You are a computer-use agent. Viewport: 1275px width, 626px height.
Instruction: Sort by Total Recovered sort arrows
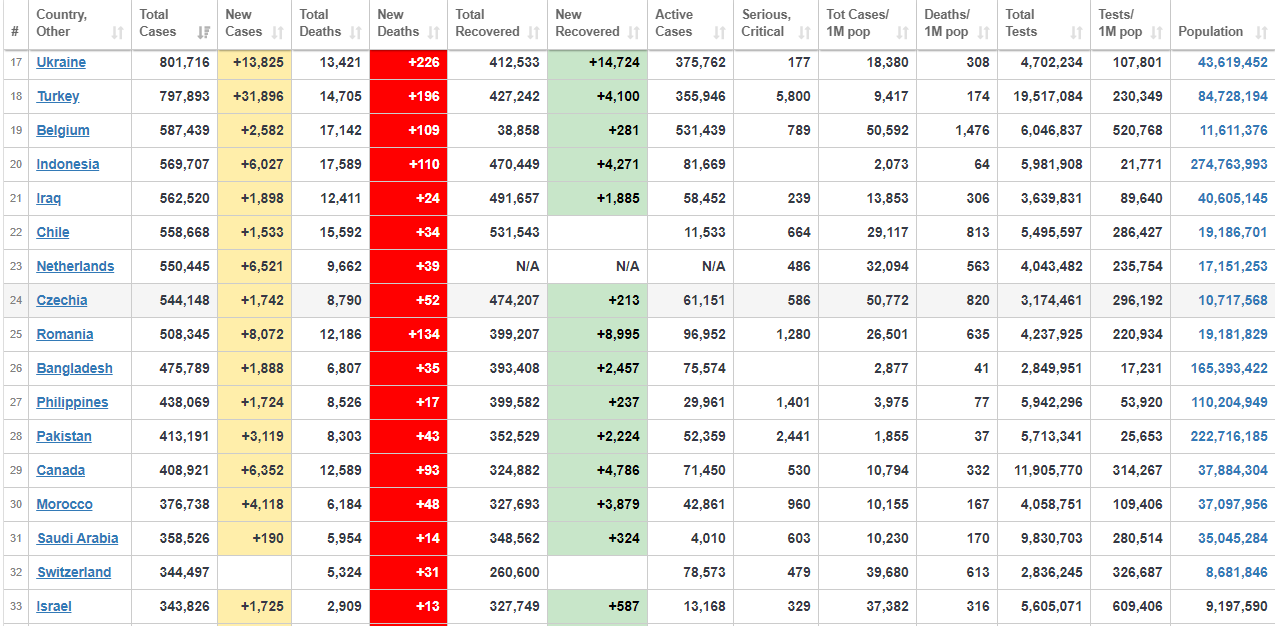point(534,32)
